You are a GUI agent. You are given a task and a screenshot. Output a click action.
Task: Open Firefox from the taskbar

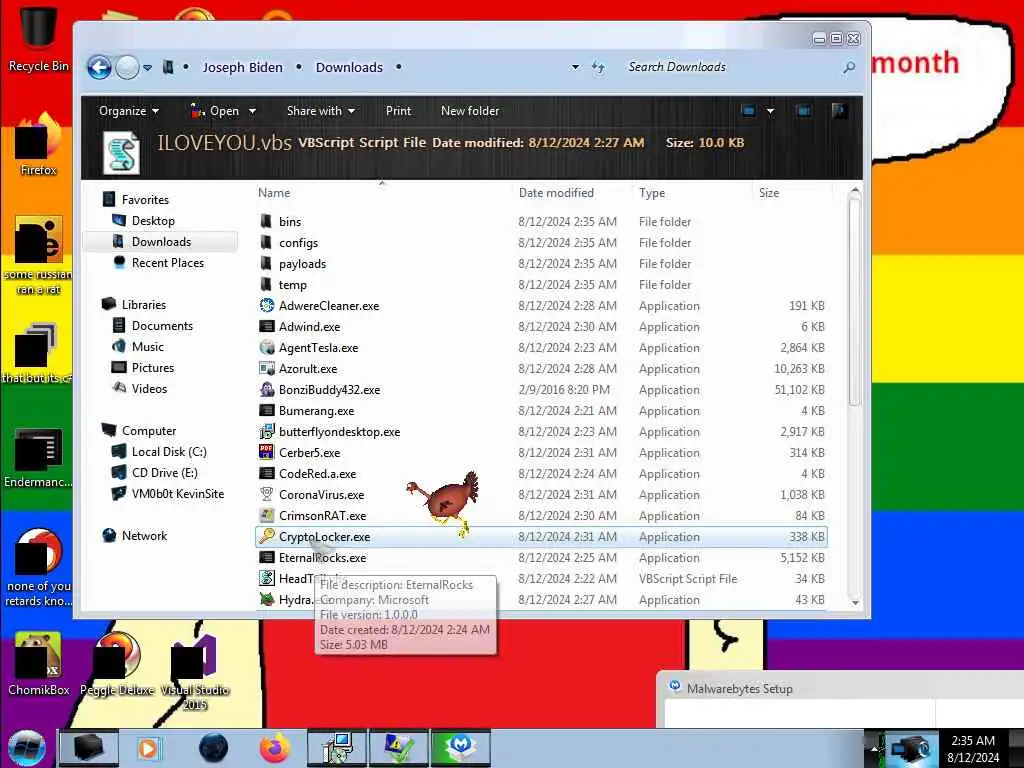click(x=275, y=748)
